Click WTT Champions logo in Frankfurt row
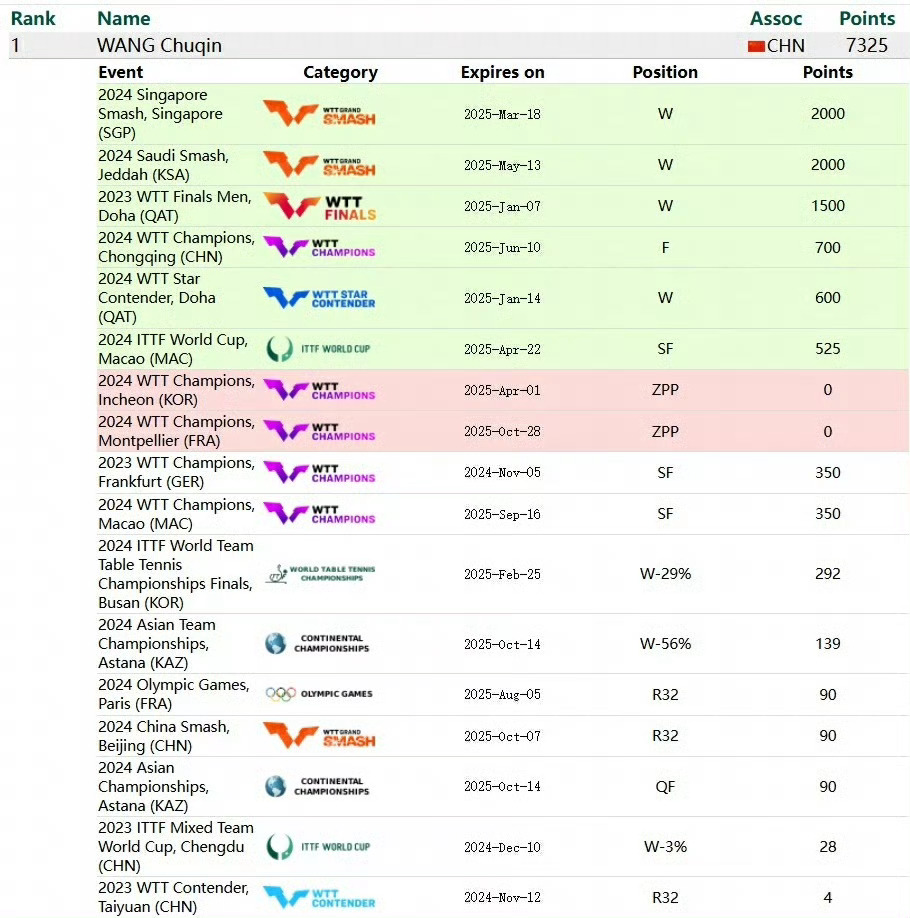 [x=319, y=472]
